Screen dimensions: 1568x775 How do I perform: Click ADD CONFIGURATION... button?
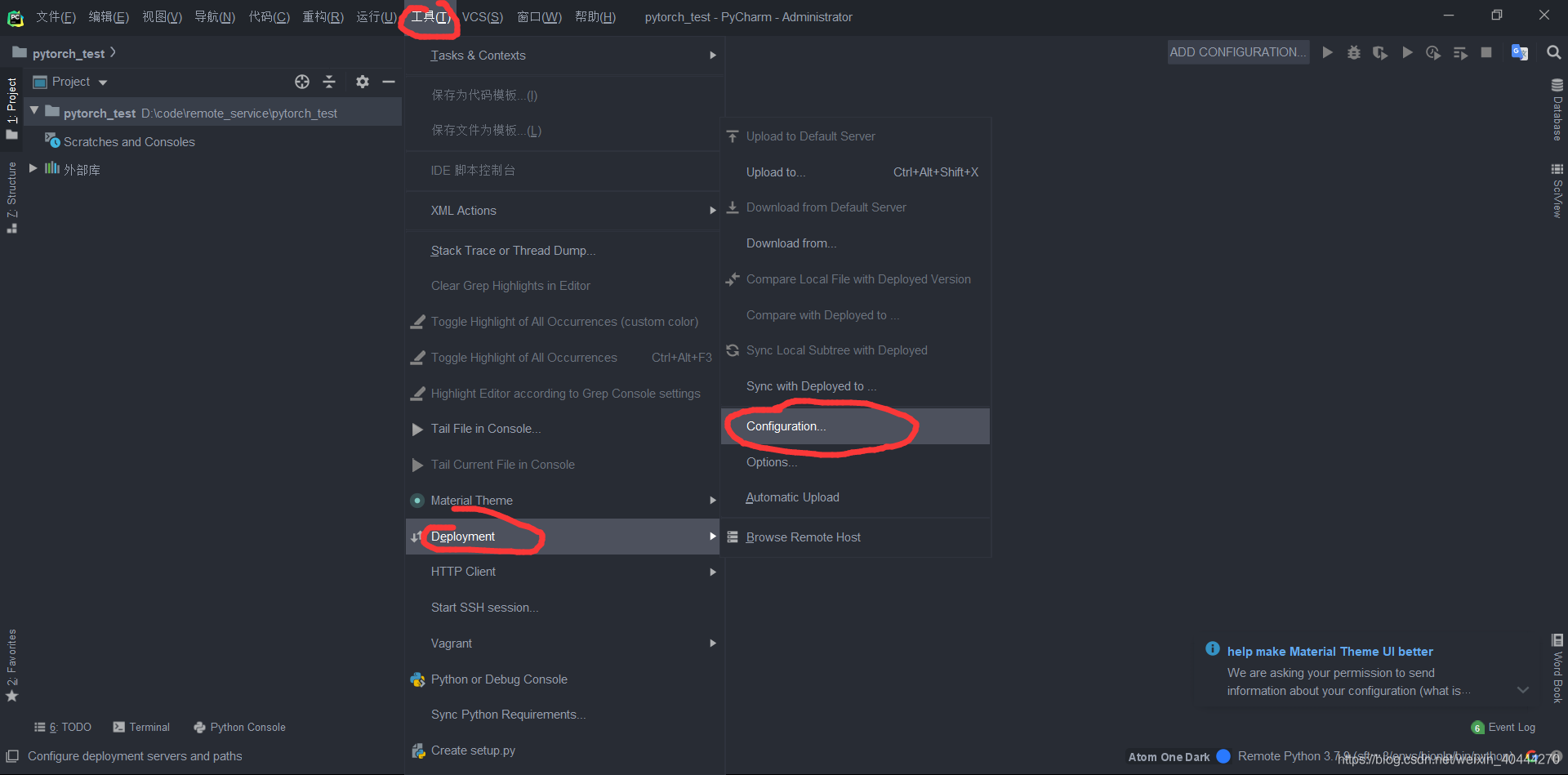(1238, 52)
